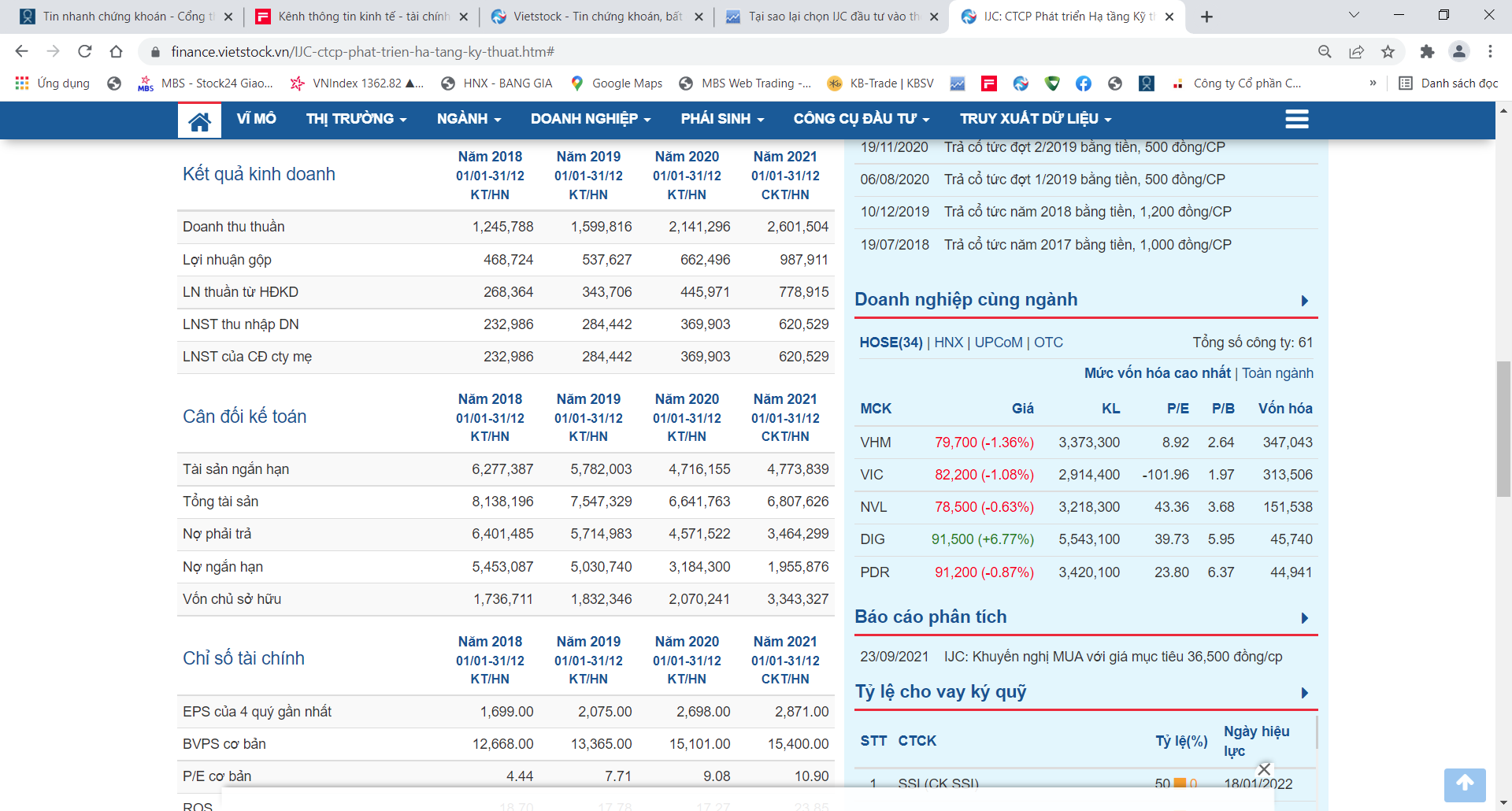The width and height of the screenshot is (1512, 811).
Task: Select HNX exchange filter
Action: (948, 343)
